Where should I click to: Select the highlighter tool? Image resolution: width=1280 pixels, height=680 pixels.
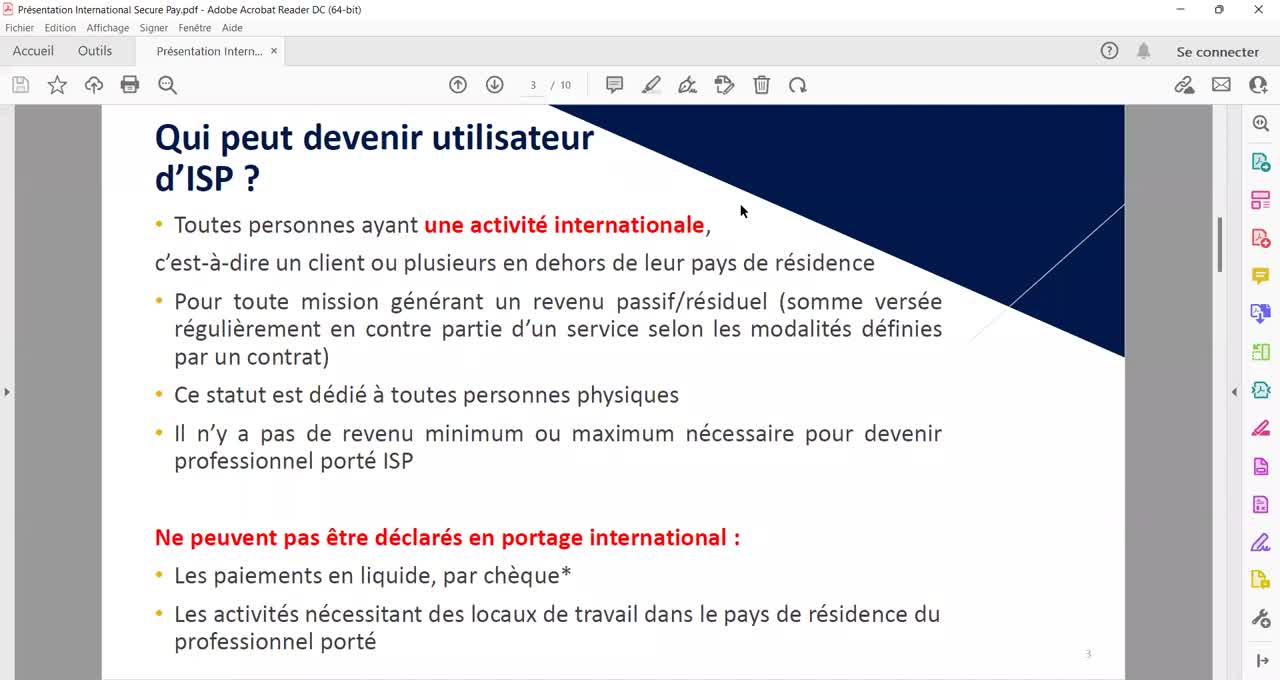coord(651,85)
